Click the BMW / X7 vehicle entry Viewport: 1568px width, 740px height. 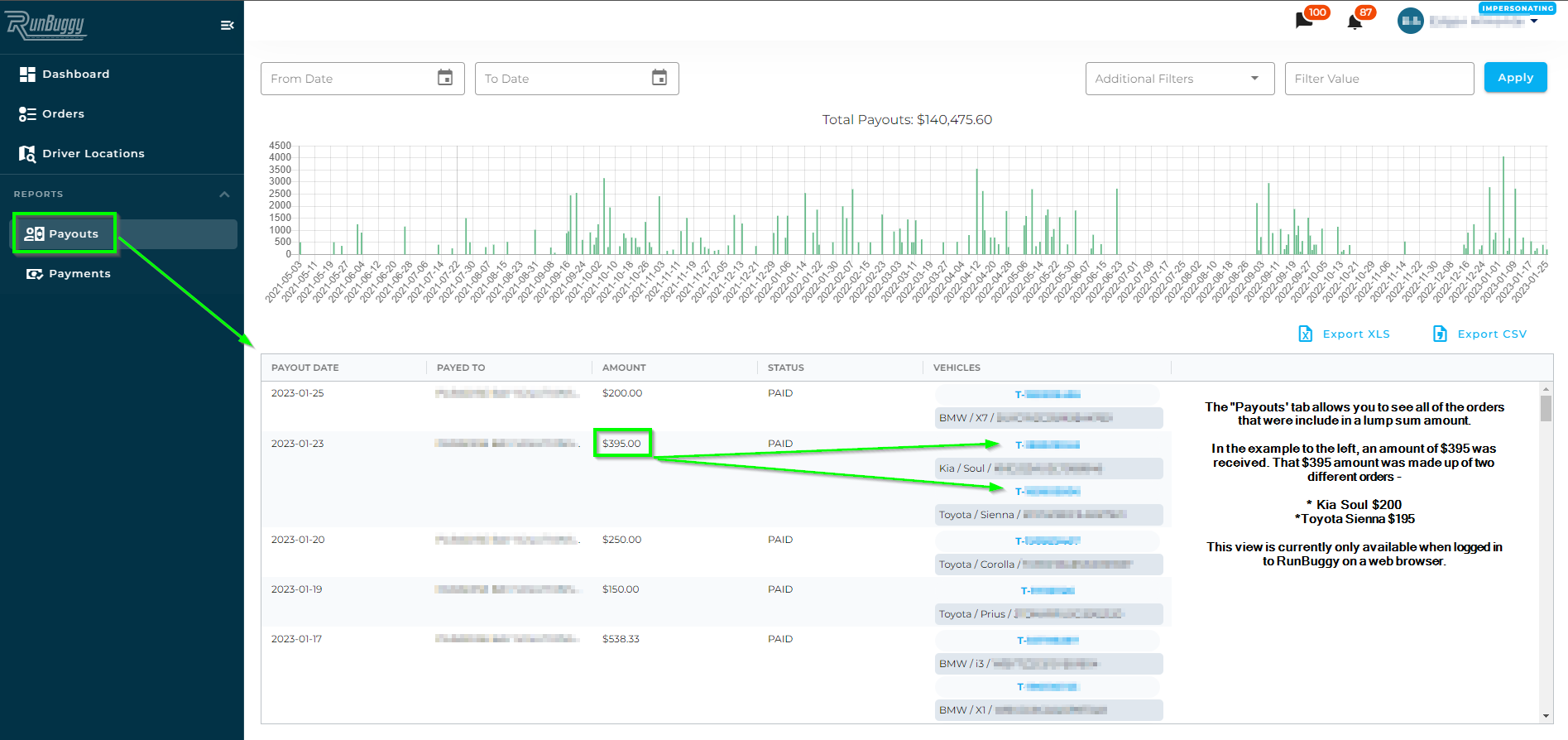point(1049,418)
